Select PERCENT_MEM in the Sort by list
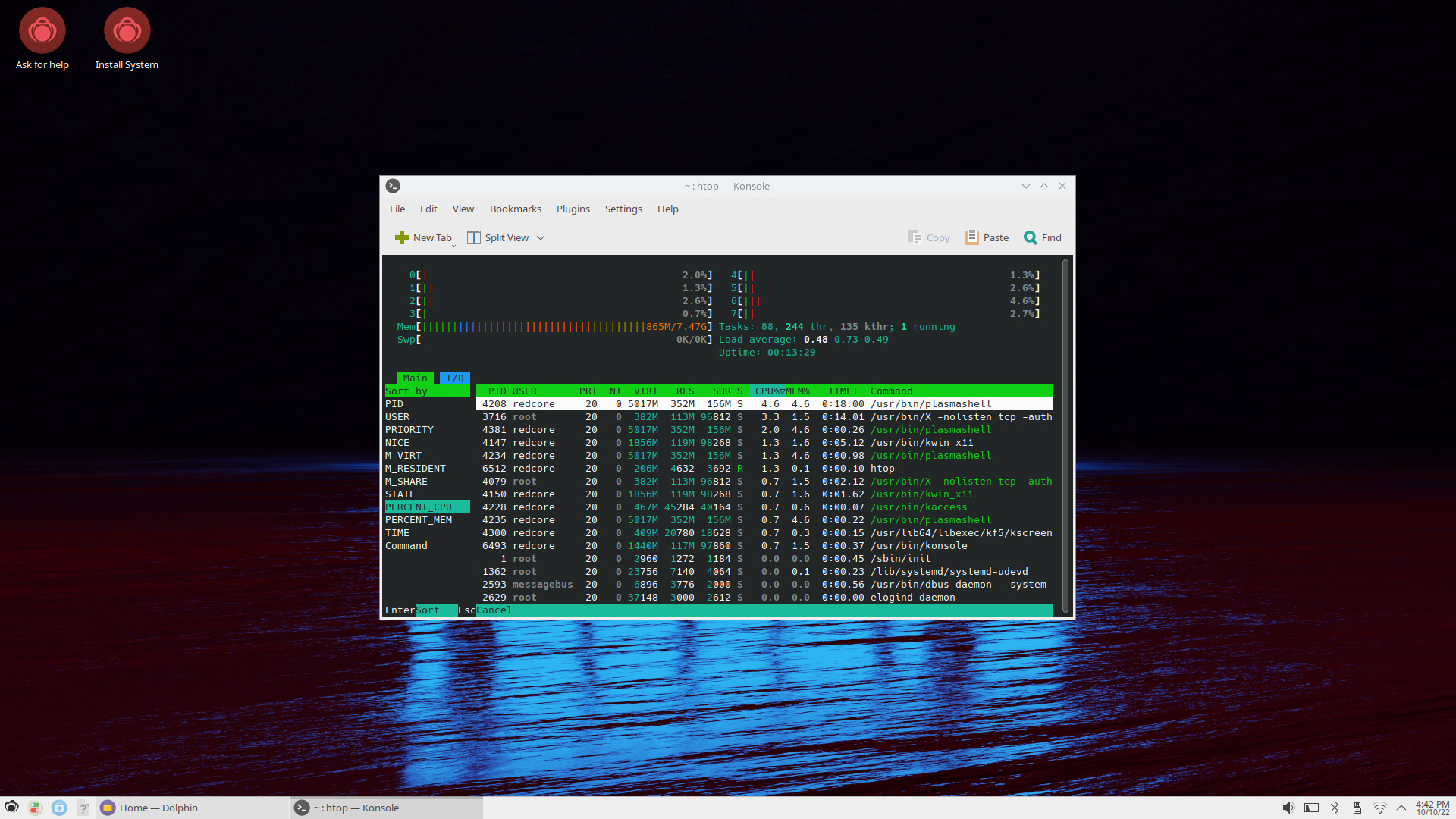Image resolution: width=1456 pixels, height=819 pixels. point(419,520)
